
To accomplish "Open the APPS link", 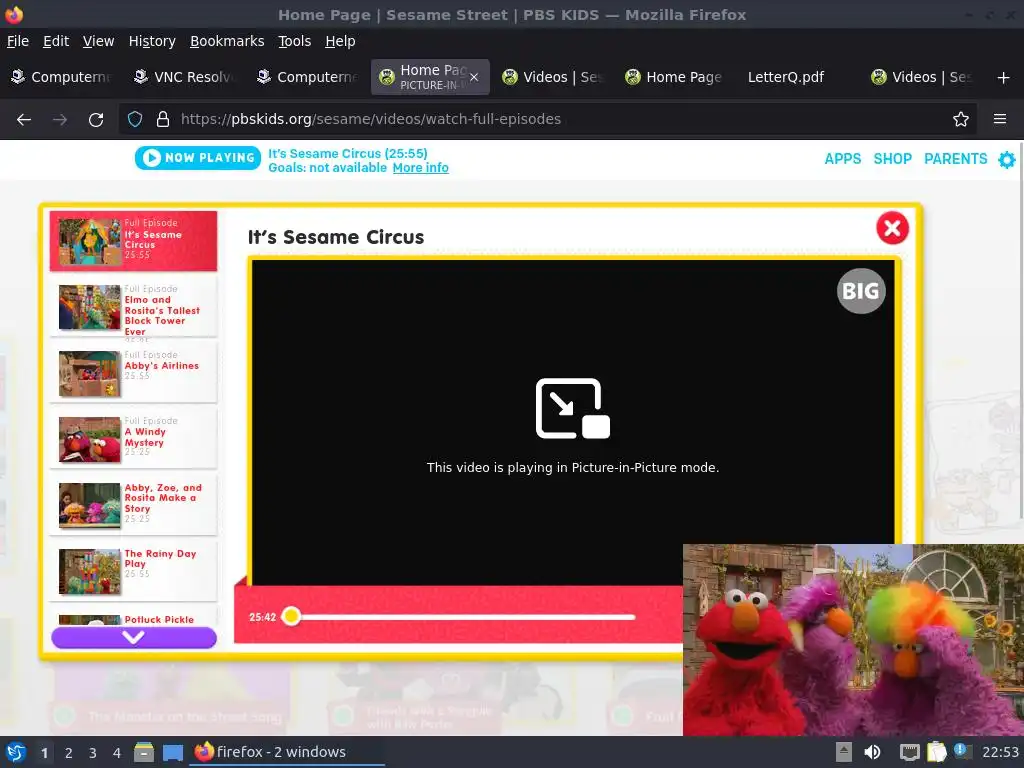I will [x=842, y=159].
